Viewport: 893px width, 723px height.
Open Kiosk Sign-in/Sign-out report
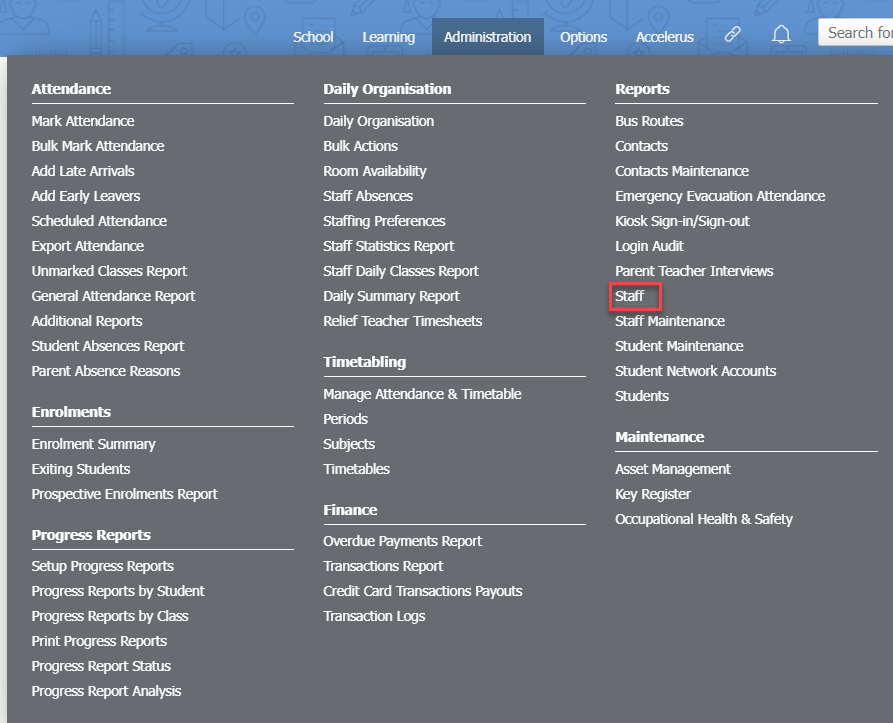click(x=680, y=220)
